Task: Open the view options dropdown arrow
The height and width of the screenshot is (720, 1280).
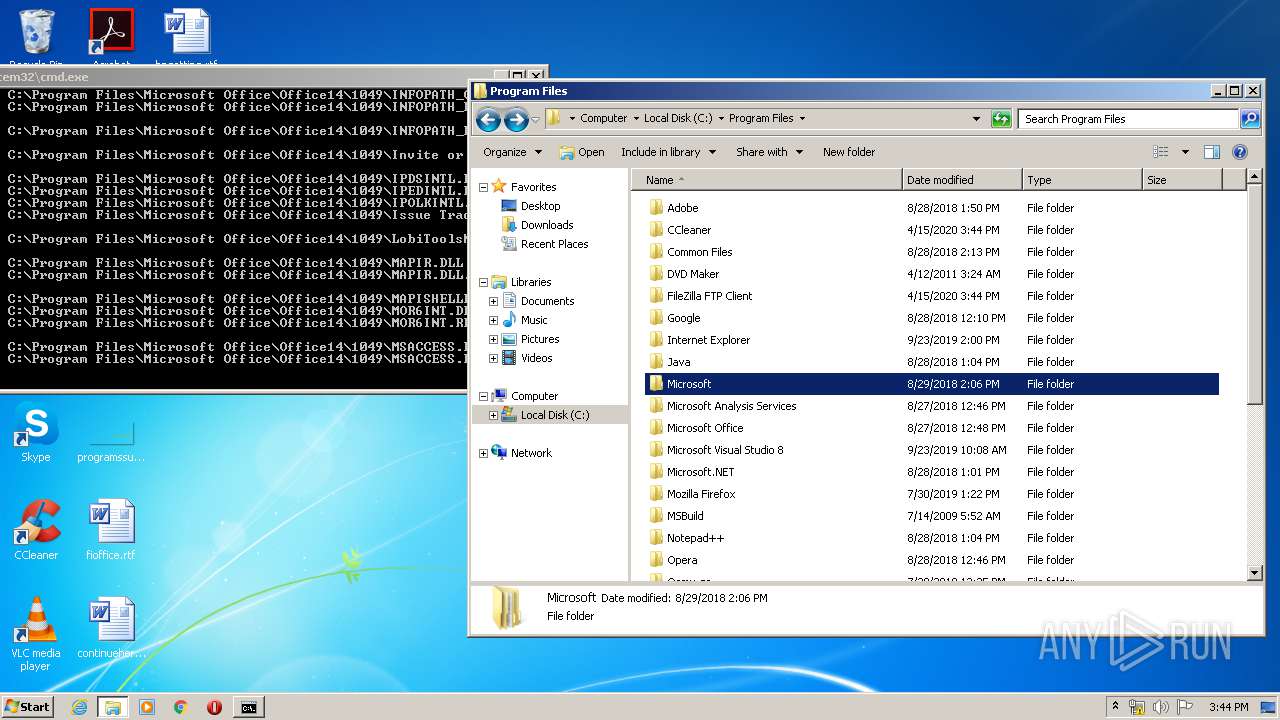Action: [1185, 152]
